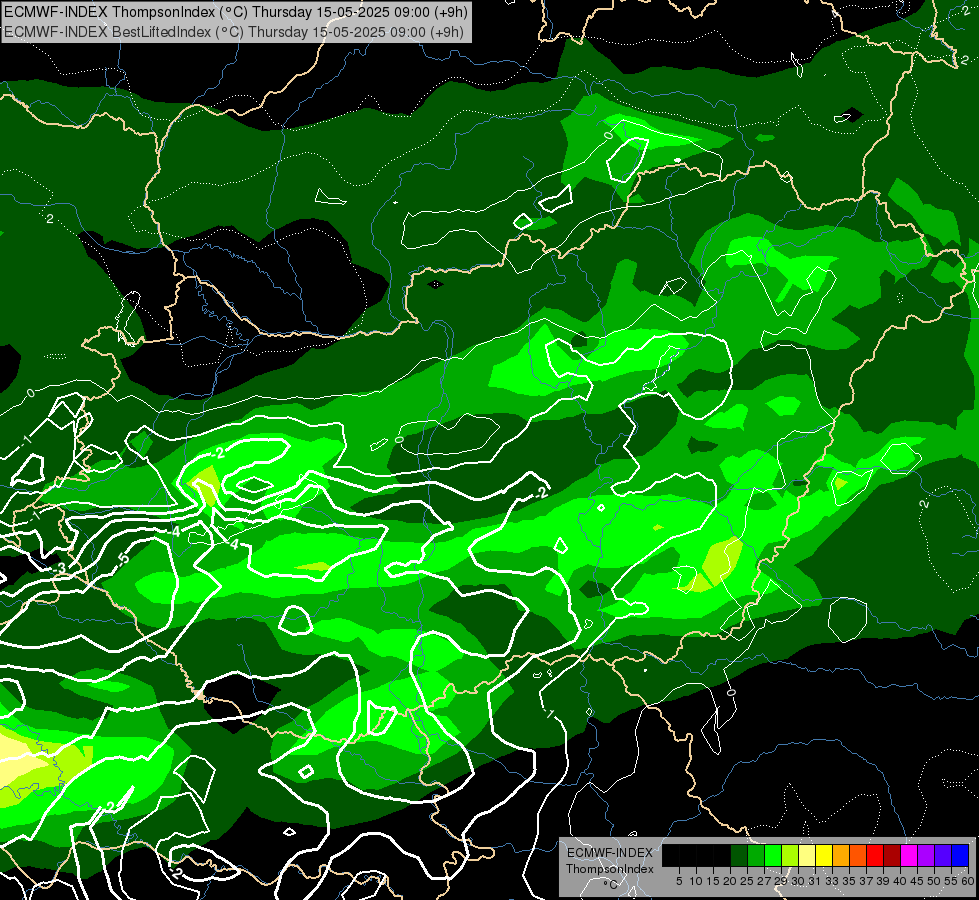Viewport: 979px width, 900px height.
Task: Click the legend tick label '29'
Action: (x=781, y=881)
